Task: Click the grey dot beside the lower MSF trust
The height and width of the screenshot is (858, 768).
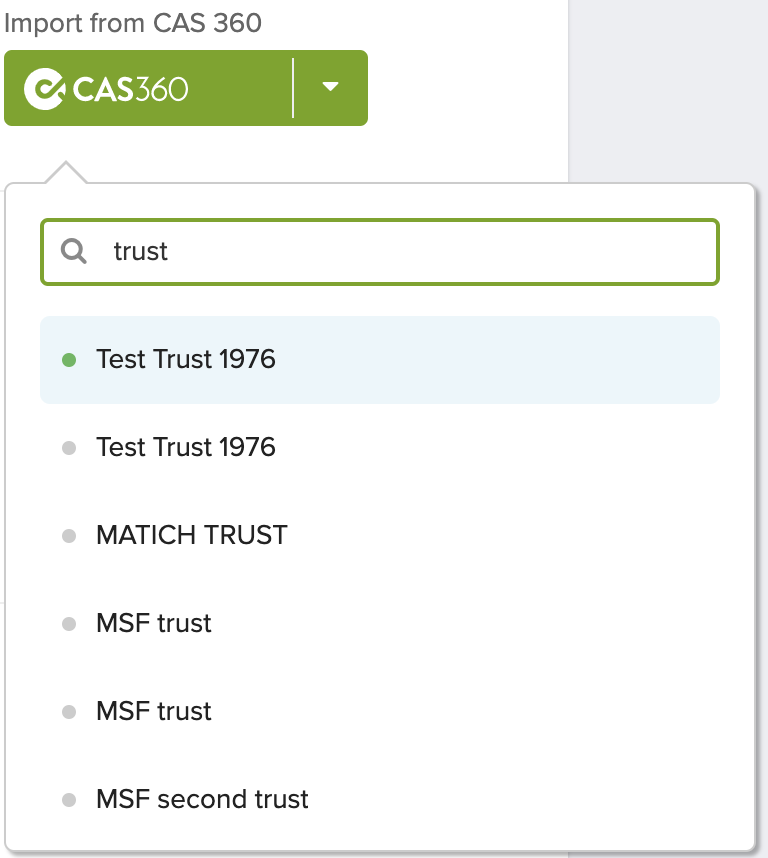Action: (x=69, y=712)
